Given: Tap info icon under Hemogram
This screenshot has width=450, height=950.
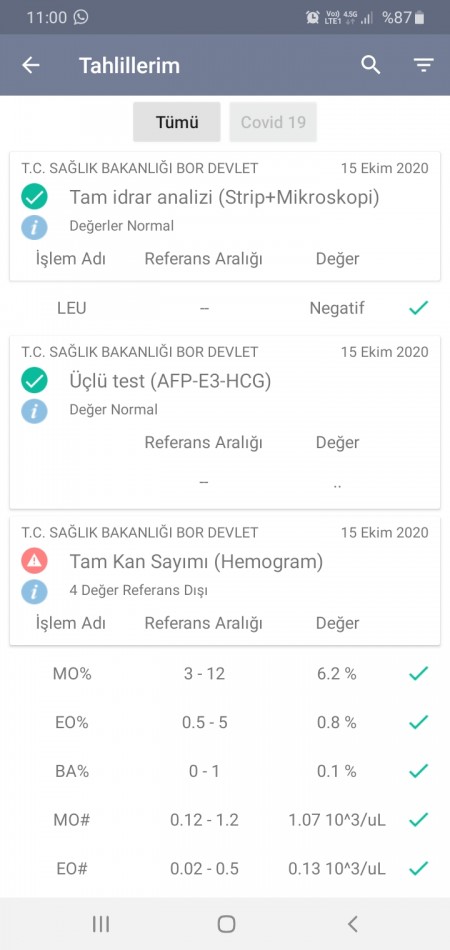Looking at the screenshot, I should (x=35, y=591).
